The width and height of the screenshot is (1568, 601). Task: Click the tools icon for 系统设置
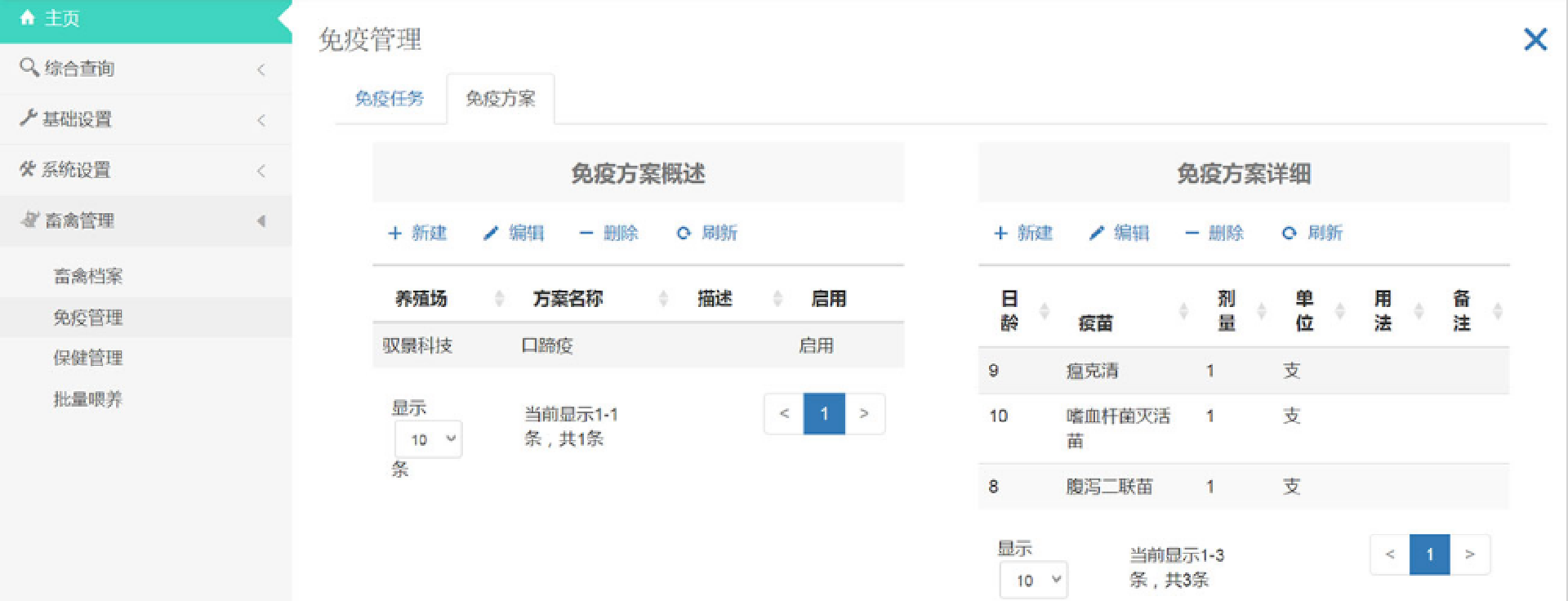[x=28, y=169]
